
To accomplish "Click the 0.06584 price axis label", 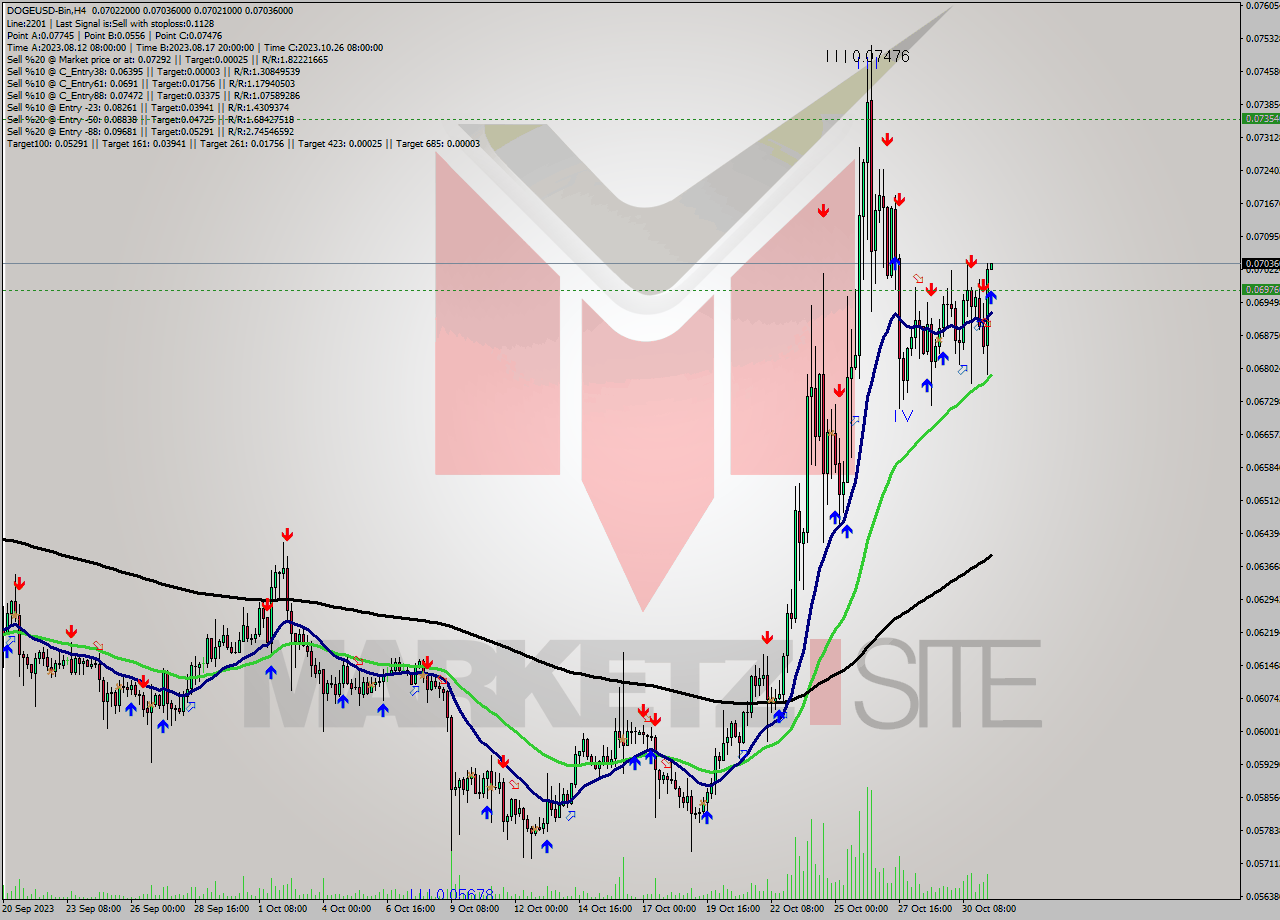I will tap(1262, 468).
